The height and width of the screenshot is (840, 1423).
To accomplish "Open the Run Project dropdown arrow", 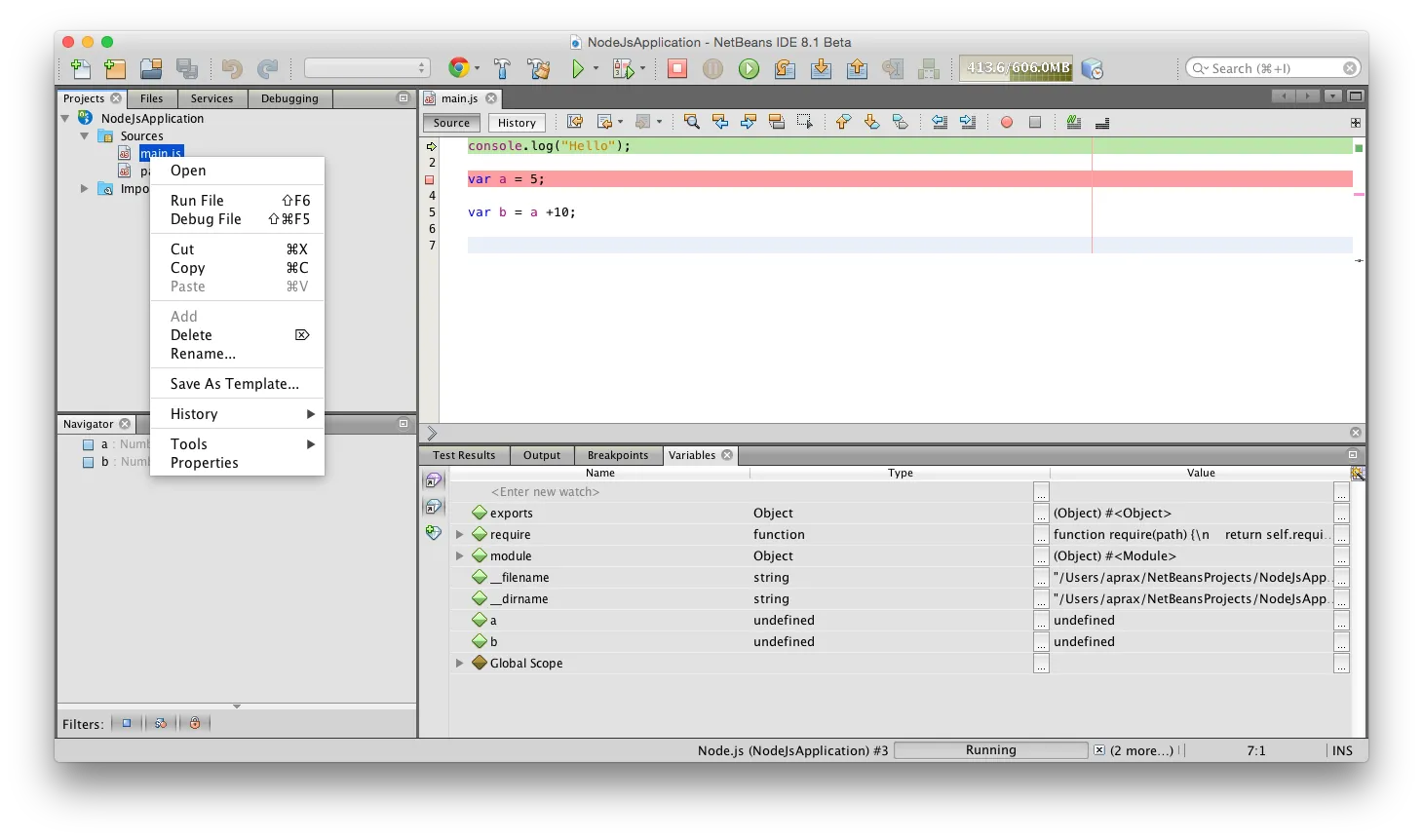I will [596, 68].
